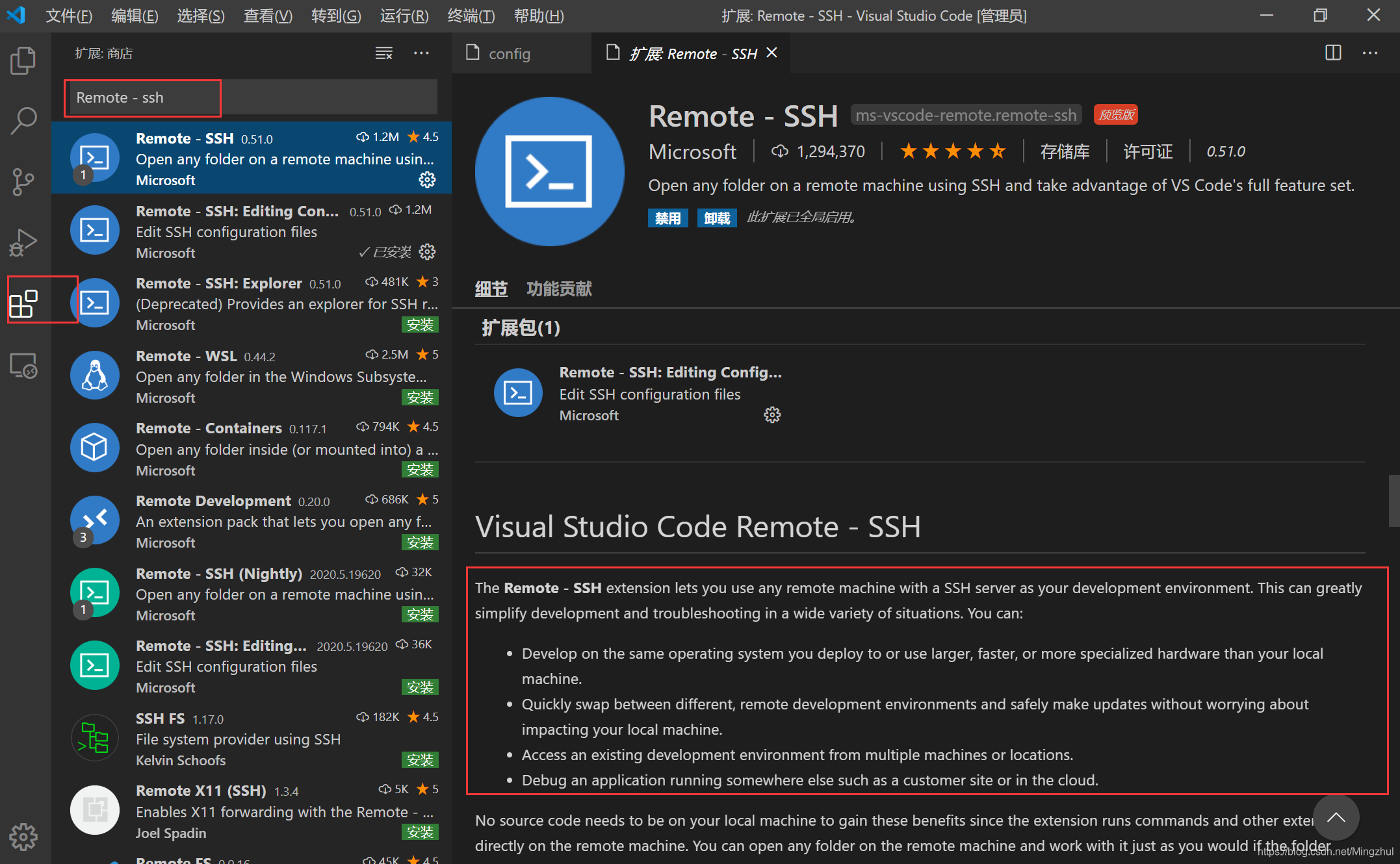The width and height of the screenshot is (1400, 864).
Task: Select Remote - Containers extension icon
Action: coord(94,448)
